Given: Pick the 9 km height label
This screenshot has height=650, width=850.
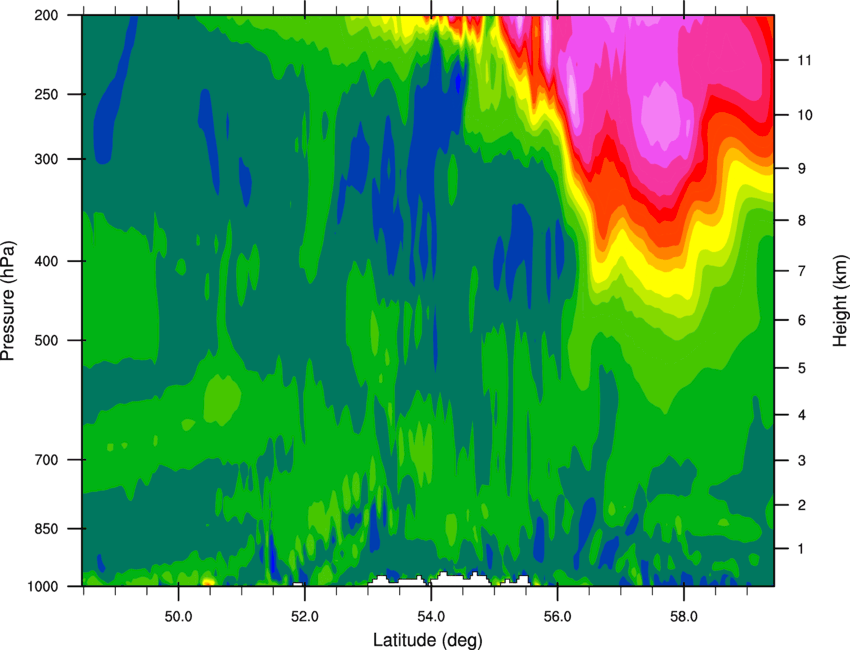Looking at the screenshot, I should [x=801, y=169].
